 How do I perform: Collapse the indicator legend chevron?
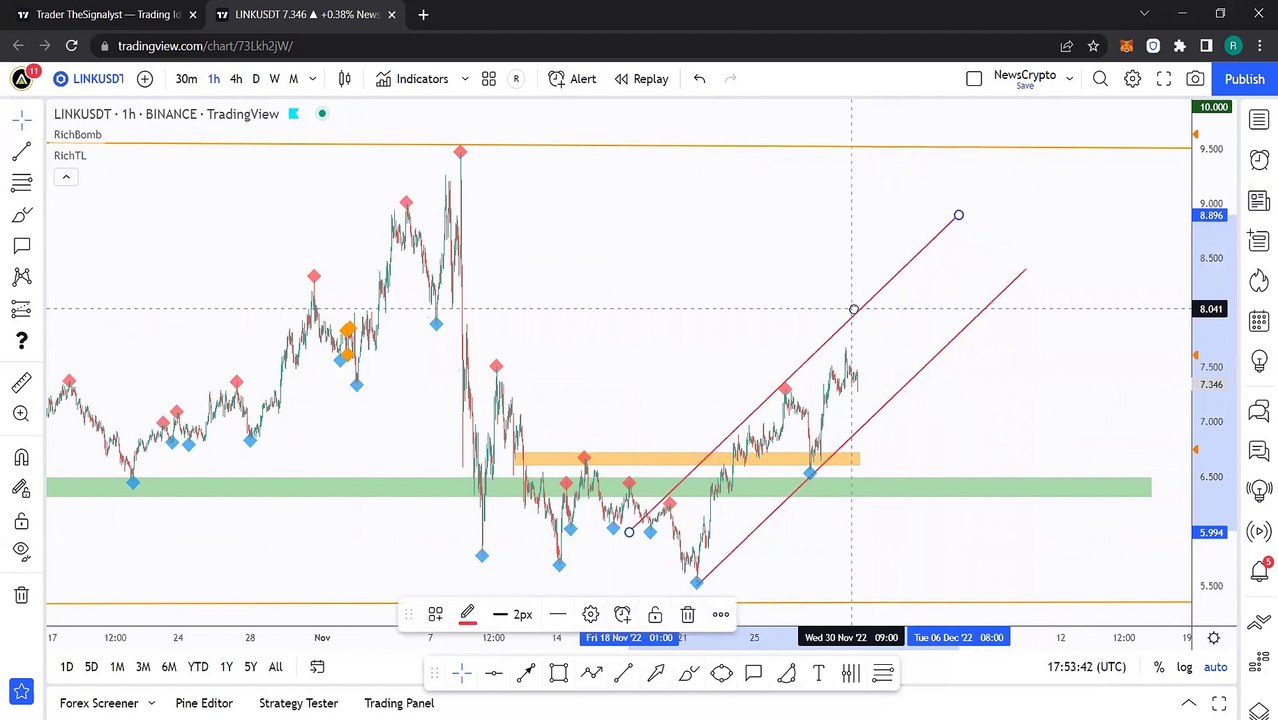click(x=66, y=177)
